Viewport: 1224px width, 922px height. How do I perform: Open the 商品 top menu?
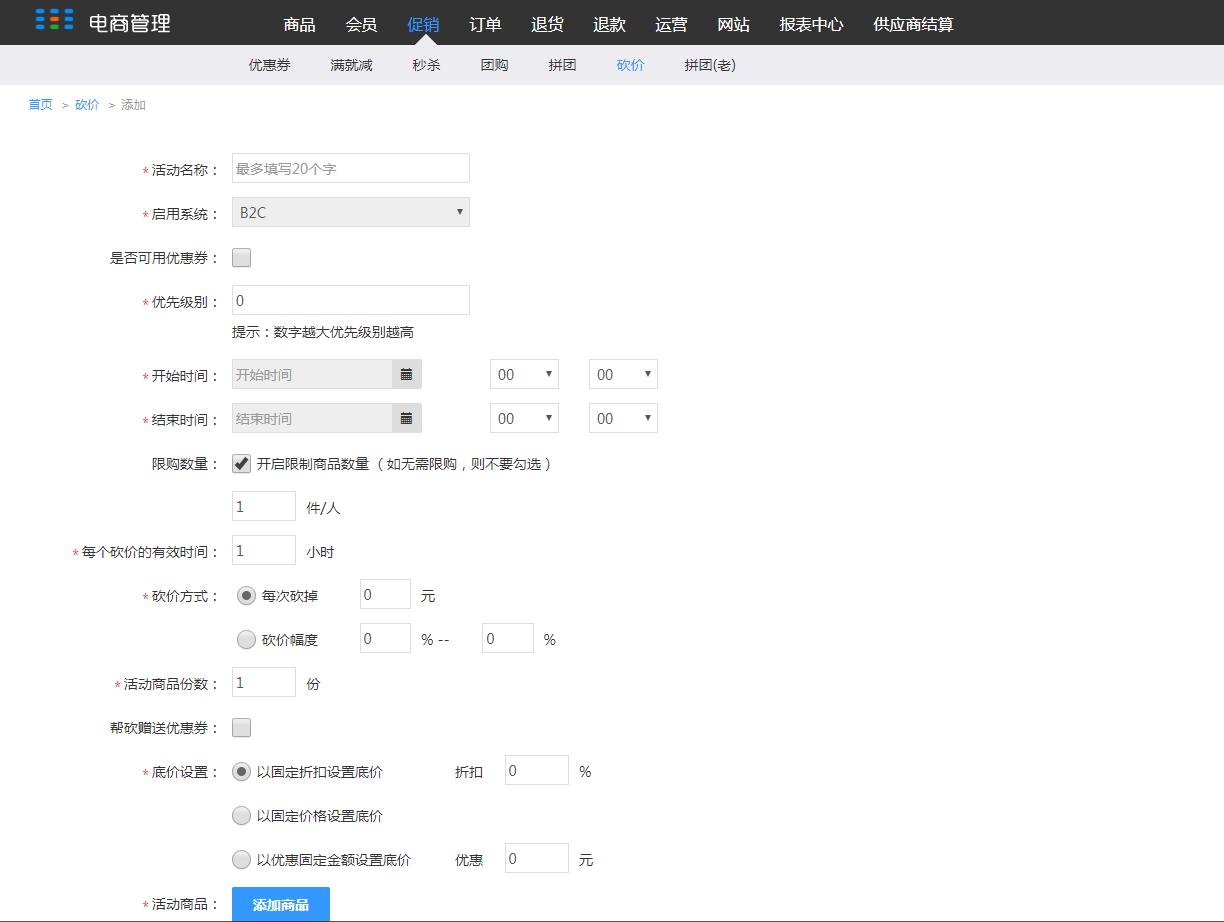(x=299, y=24)
